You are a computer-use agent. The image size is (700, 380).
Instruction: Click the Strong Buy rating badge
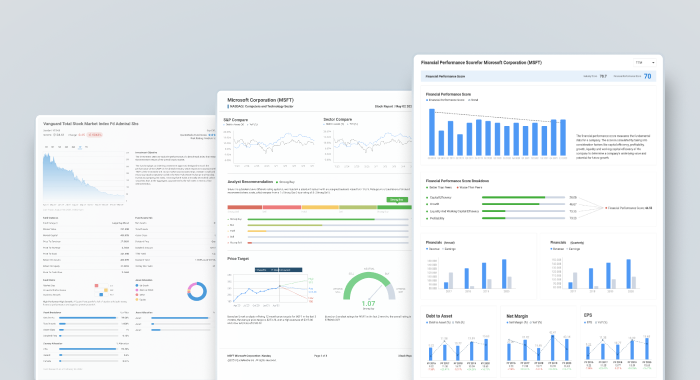(397, 200)
